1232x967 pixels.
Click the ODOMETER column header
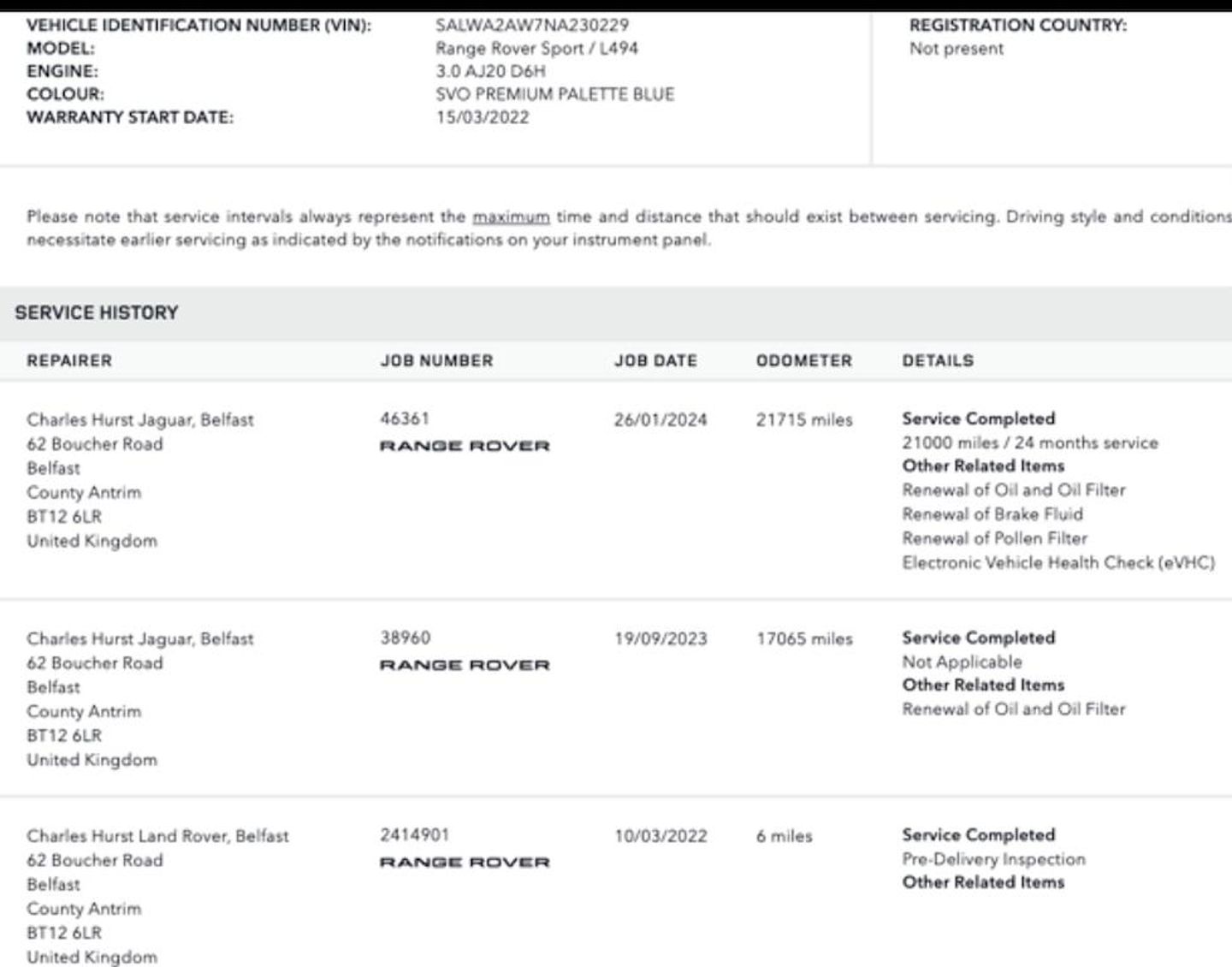pyautogui.click(x=803, y=361)
